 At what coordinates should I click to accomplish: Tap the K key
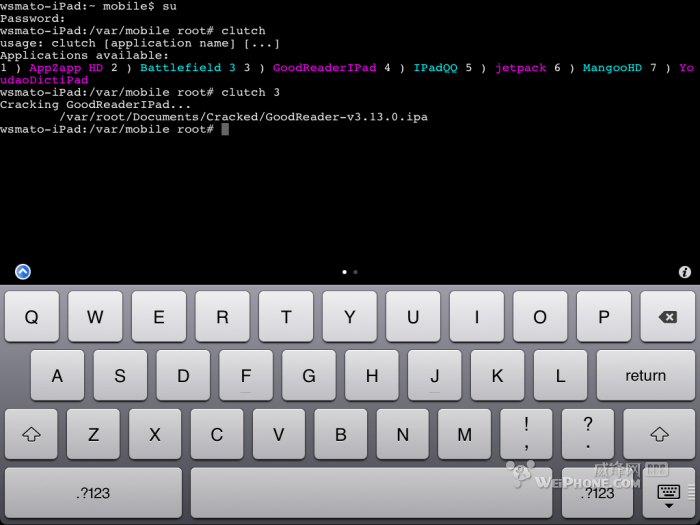point(497,375)
